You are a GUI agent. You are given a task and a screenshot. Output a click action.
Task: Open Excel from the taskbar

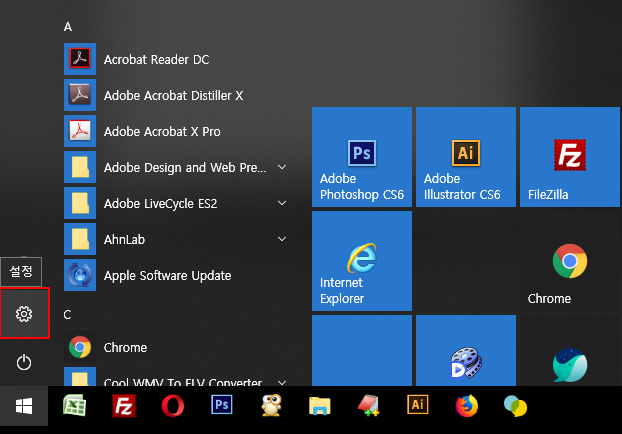point(74,406)
